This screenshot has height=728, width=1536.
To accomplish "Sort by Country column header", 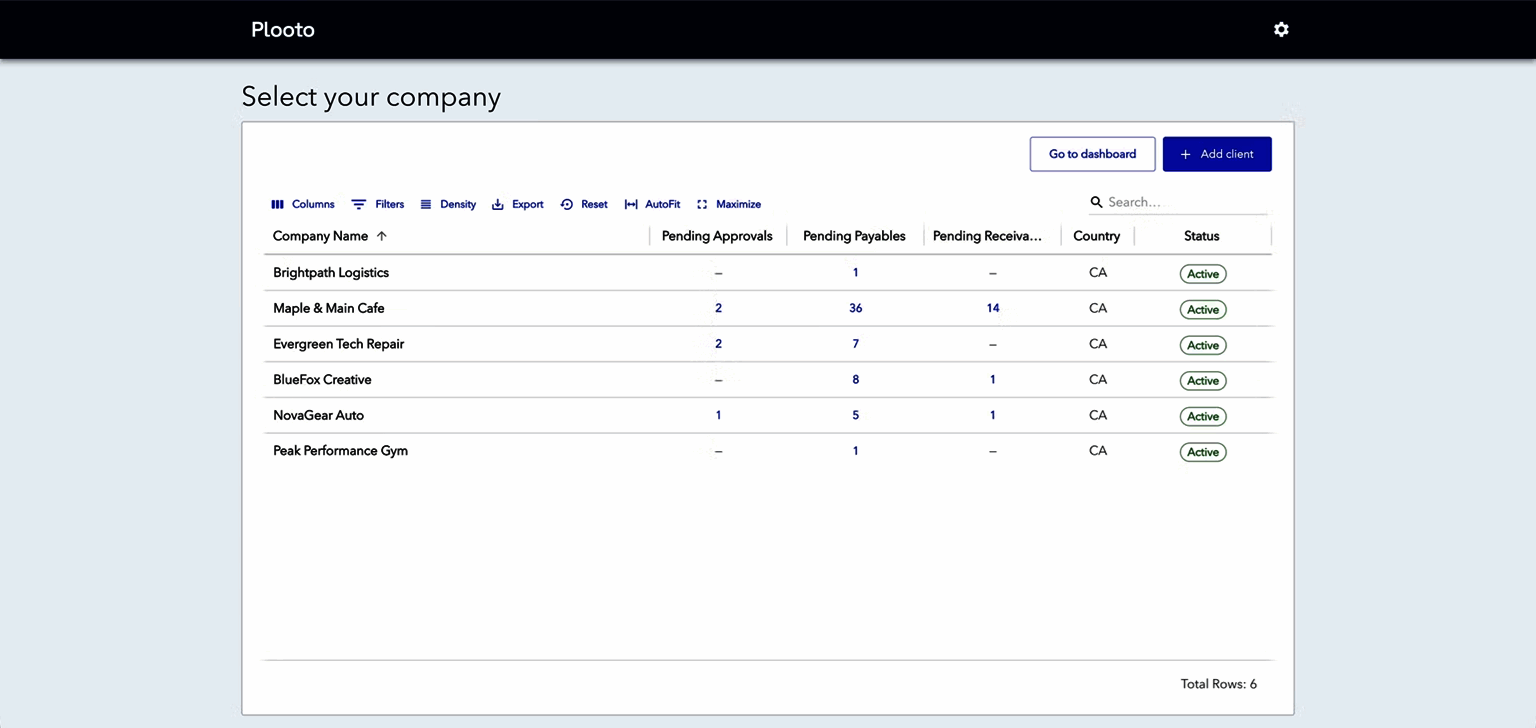I will point(1096,236).
